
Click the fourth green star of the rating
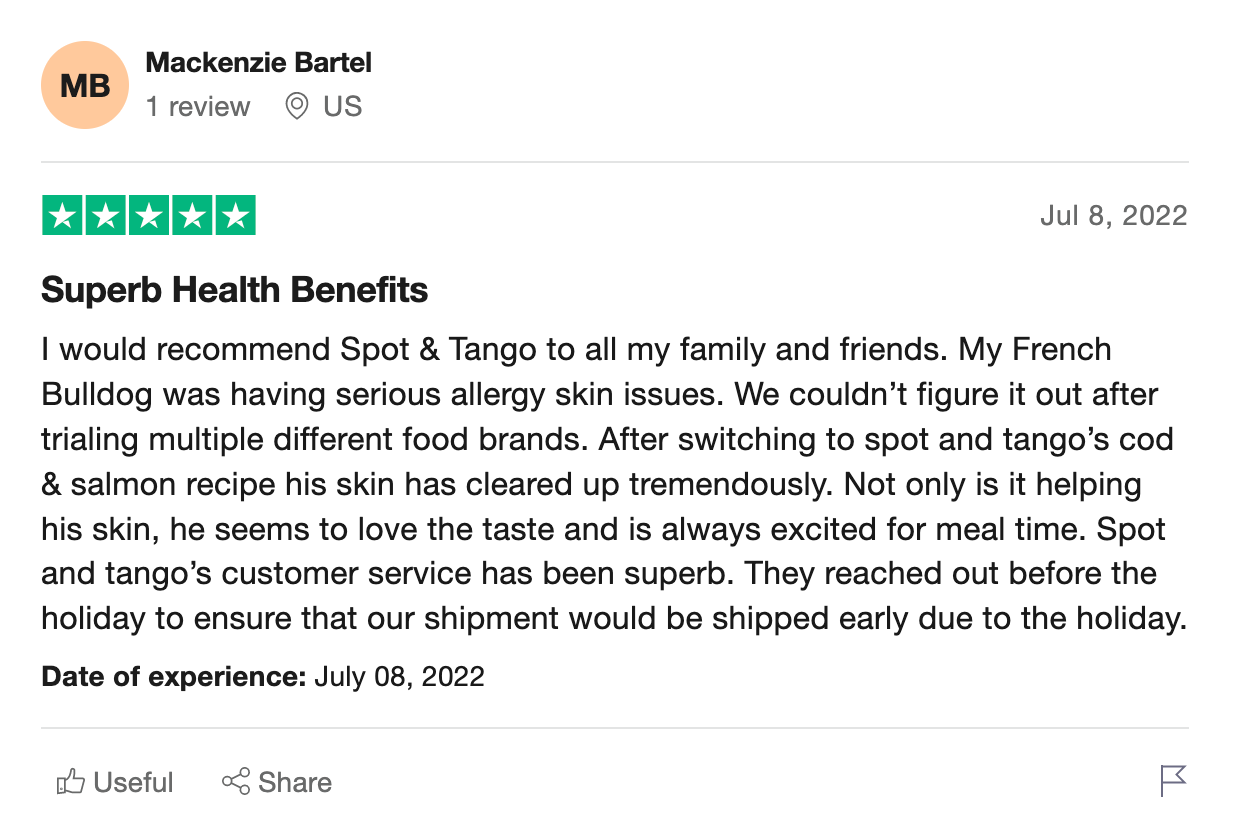[192, 216]
